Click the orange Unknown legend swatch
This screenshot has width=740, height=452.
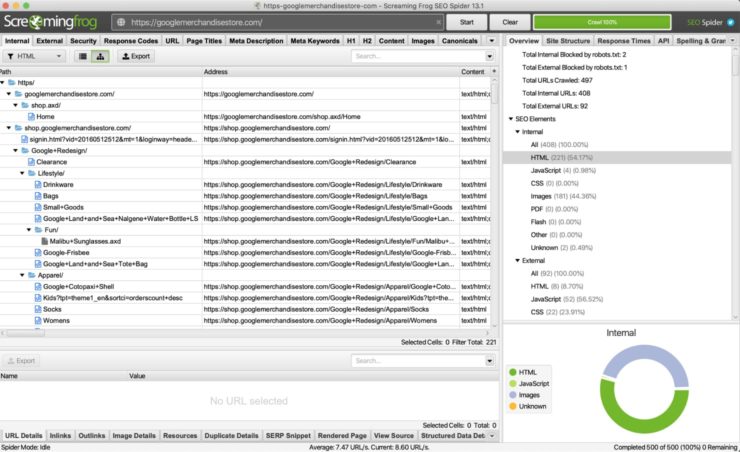coord(513,406)
